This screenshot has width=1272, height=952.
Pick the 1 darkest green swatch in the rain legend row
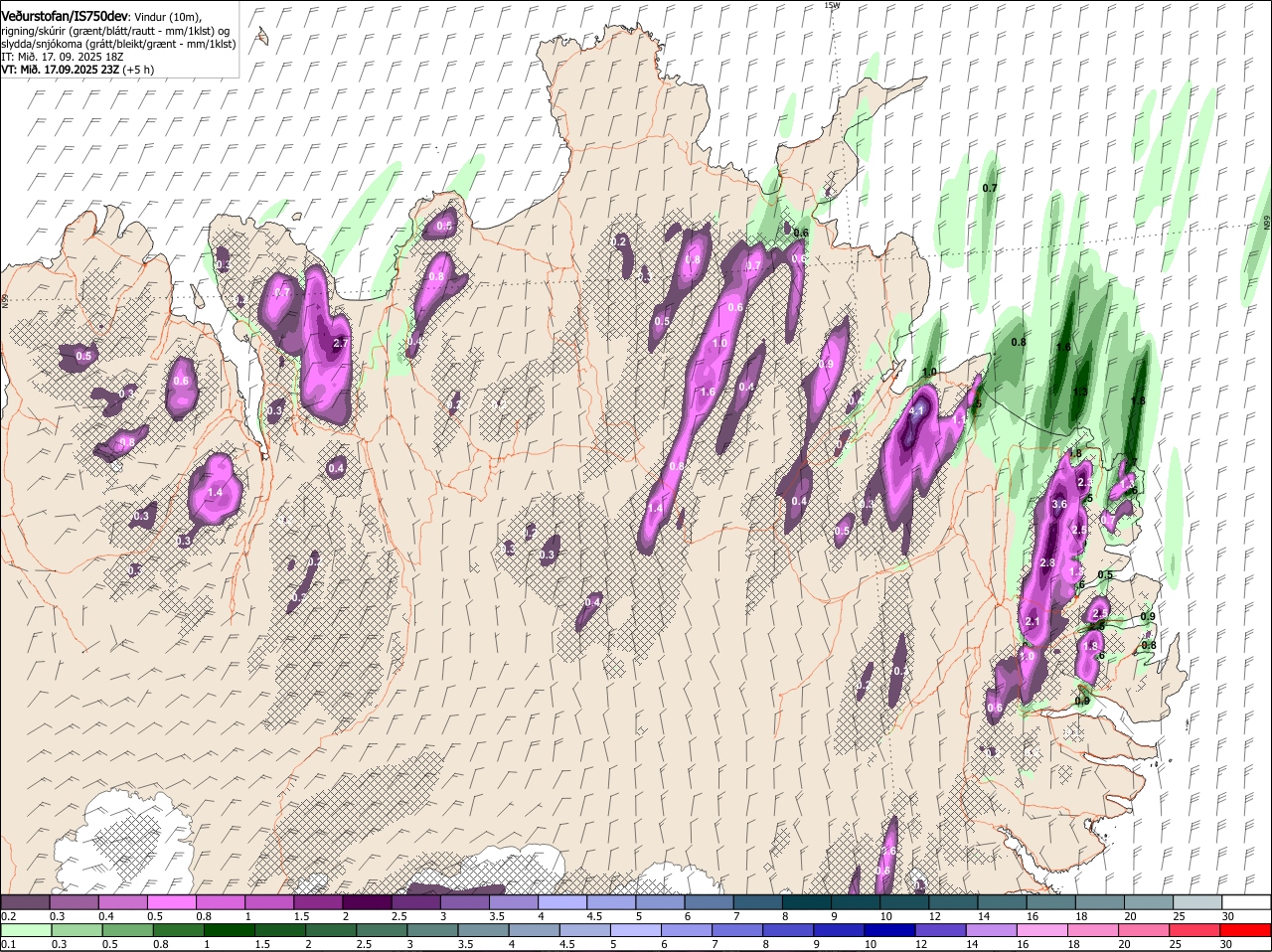click(230, 930)
